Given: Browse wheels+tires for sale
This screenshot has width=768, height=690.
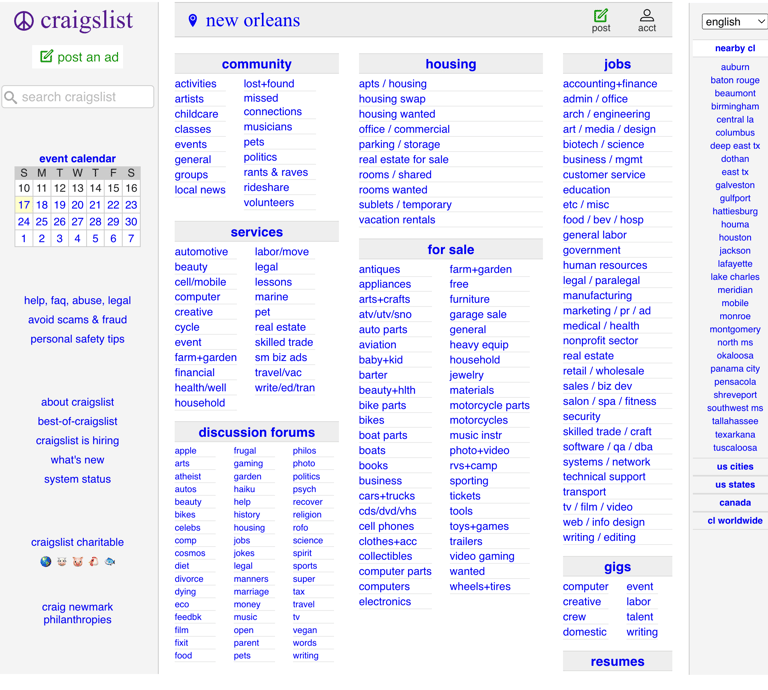Looking at the screenshot, I should click(480, 586).
